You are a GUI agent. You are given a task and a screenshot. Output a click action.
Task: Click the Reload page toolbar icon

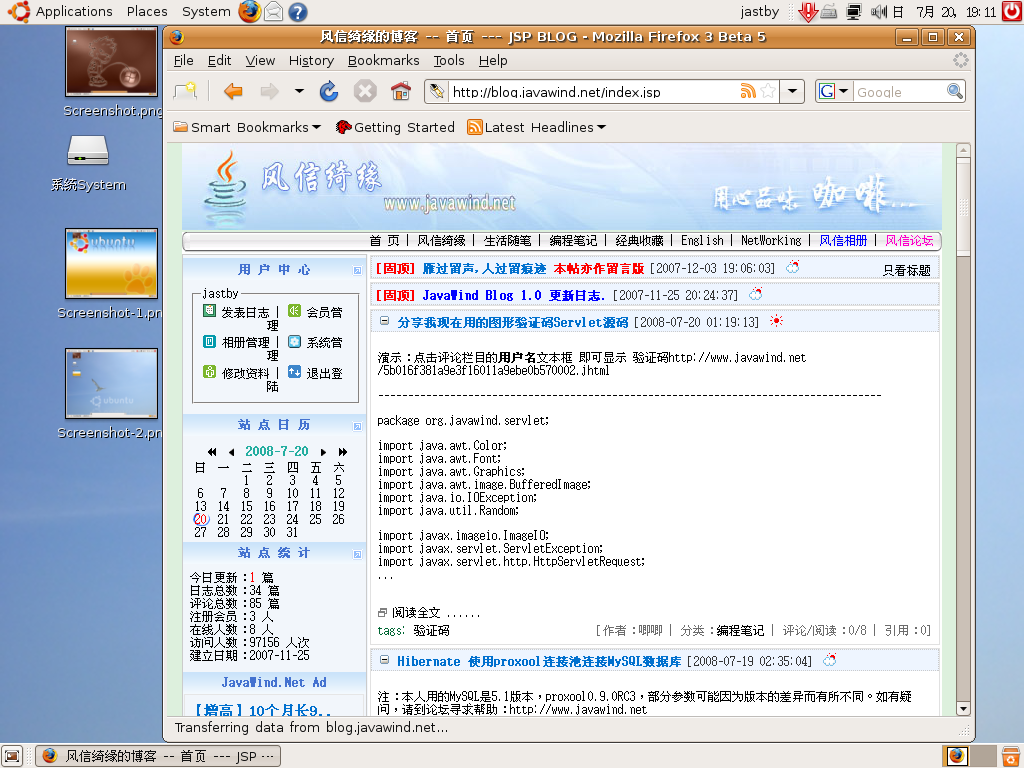329,92
